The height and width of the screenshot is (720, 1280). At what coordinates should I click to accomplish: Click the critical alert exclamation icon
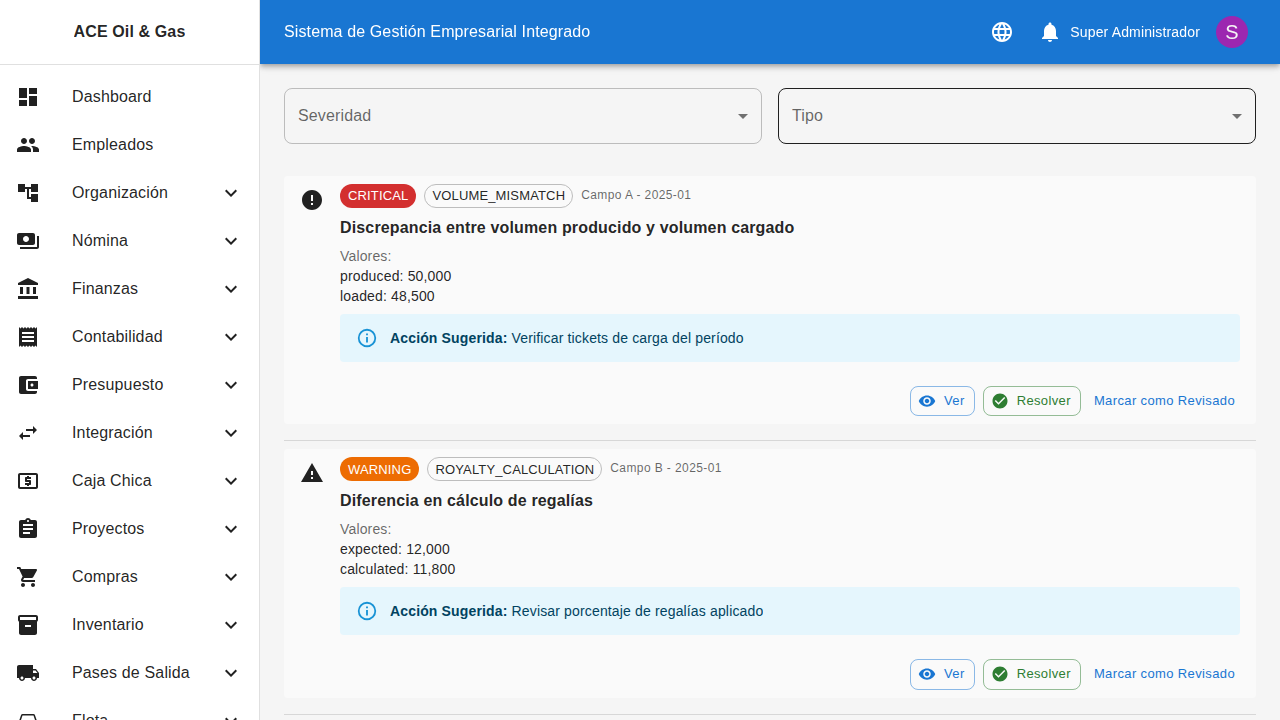click(x=312, y=200)
